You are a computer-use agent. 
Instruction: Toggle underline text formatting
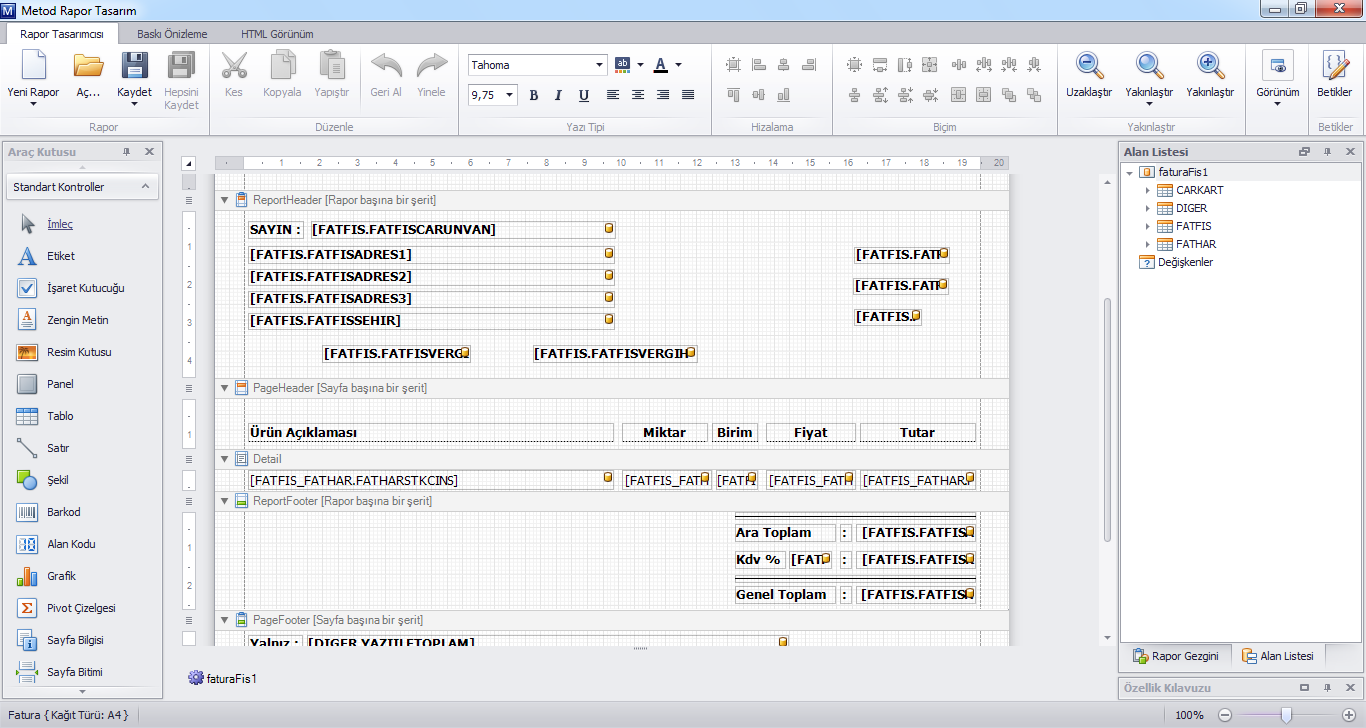coord(584,96)
